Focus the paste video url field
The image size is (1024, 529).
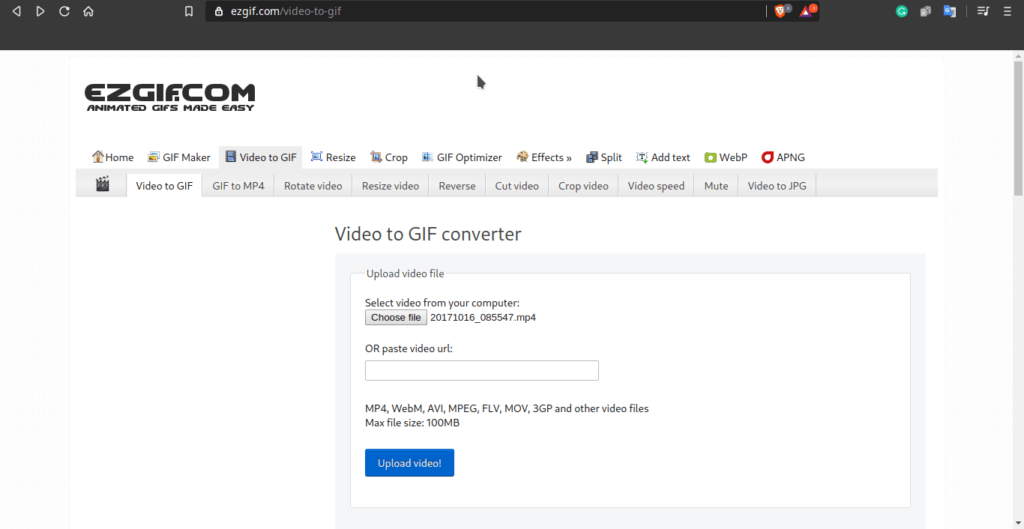[482, 370]
